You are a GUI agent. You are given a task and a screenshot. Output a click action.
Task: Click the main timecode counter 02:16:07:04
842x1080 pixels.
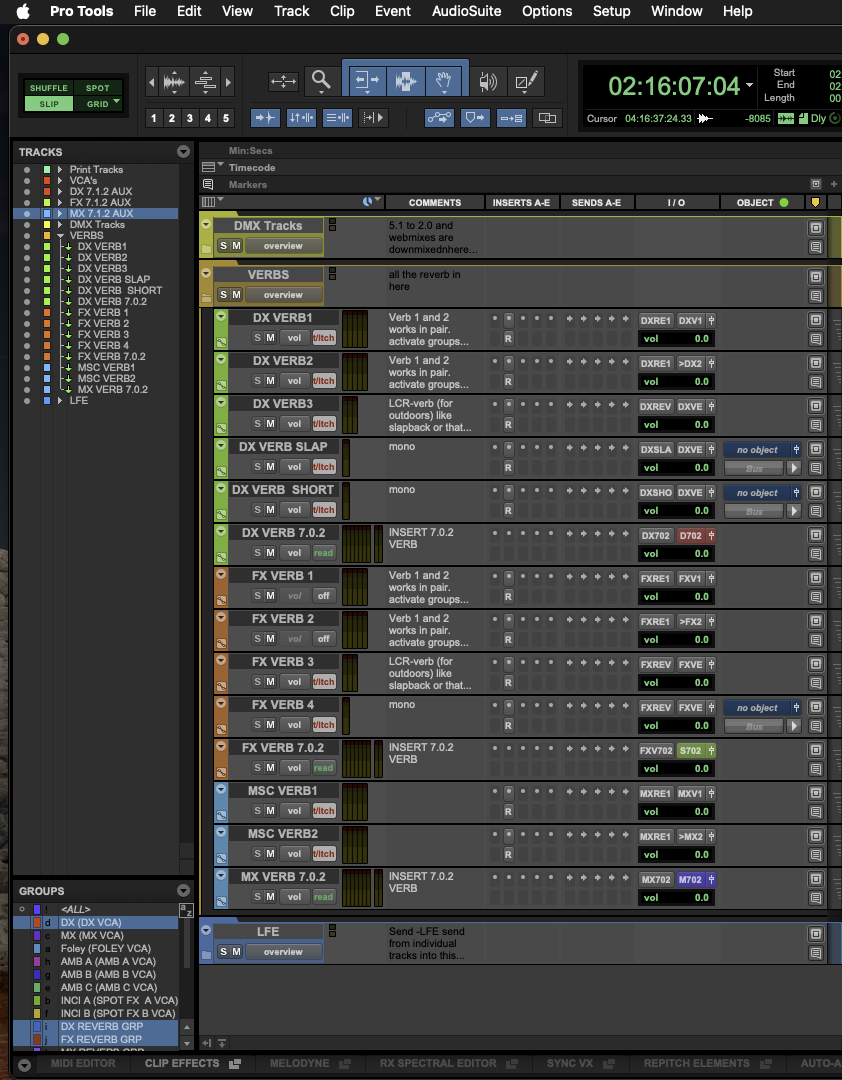pyautogui.click(x=674, y=85)
